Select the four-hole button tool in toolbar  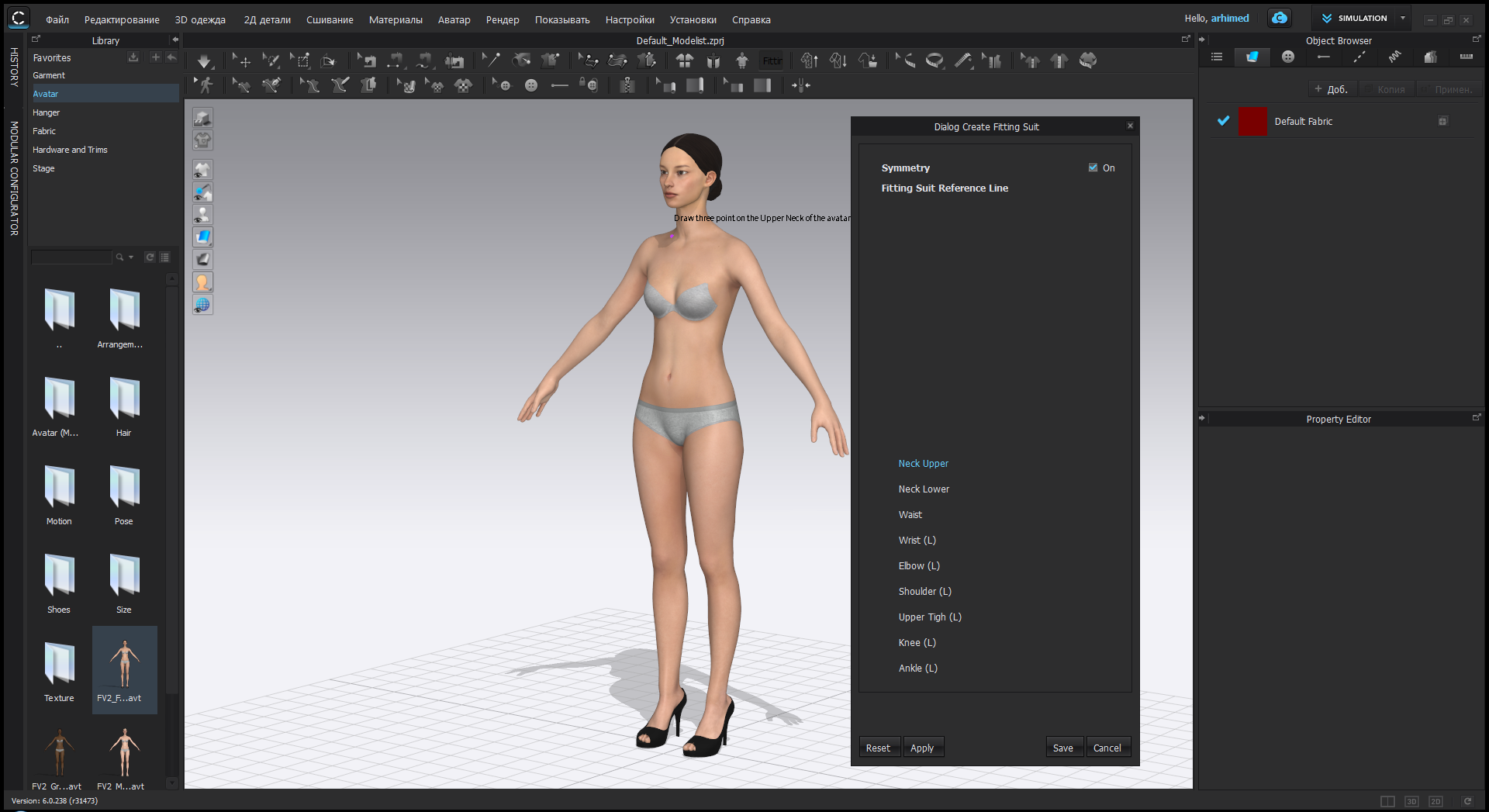pyautogui.click(x=530, y=85)
